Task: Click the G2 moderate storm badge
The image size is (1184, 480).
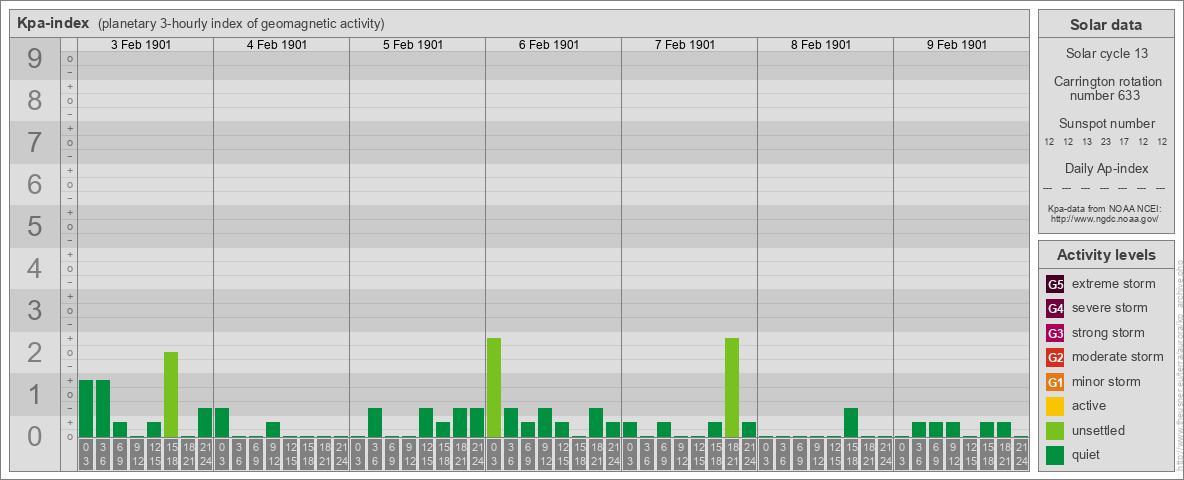Action: pos(1055,357)
